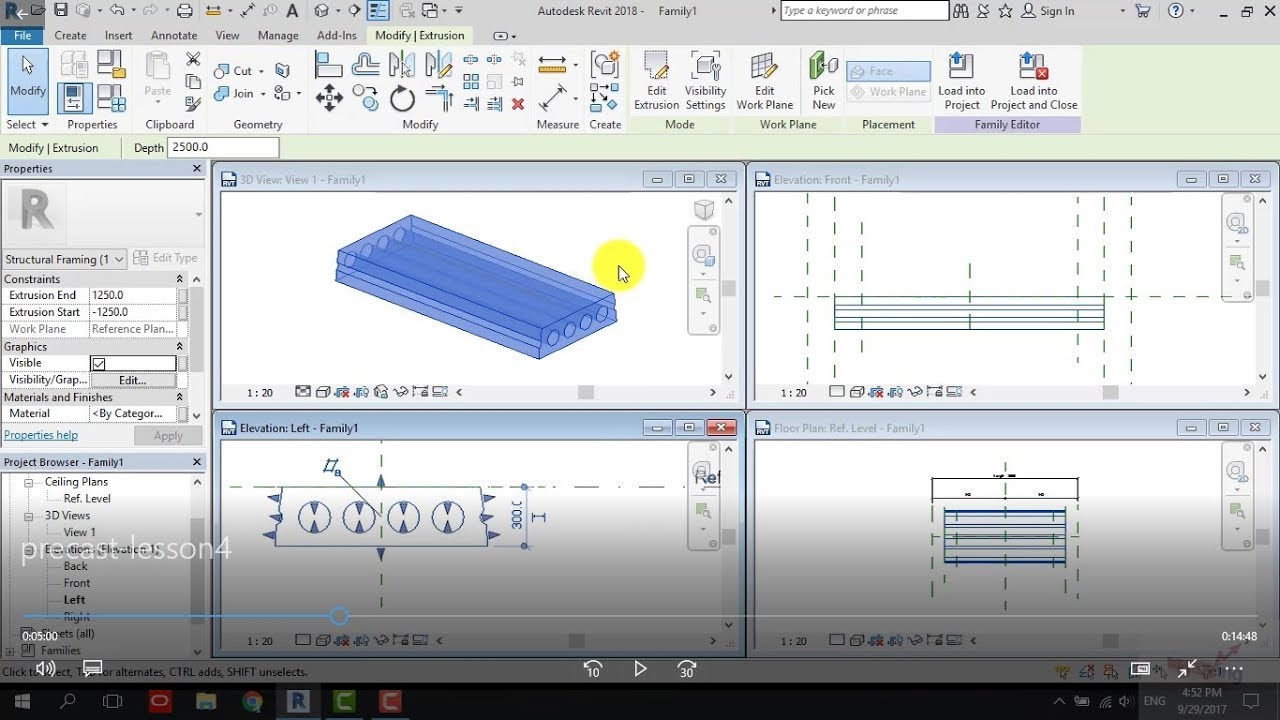Switch to the Manage ribbon tab

278,35
